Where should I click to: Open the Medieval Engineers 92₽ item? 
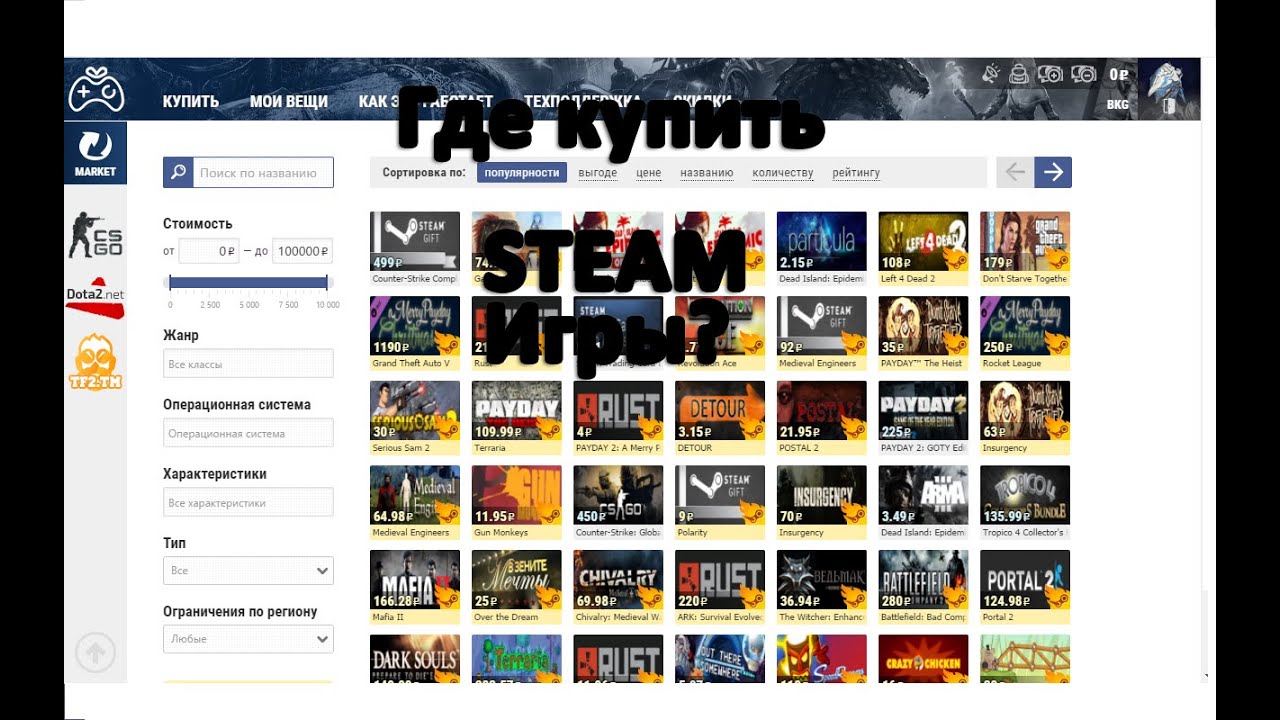click(821, 333)
